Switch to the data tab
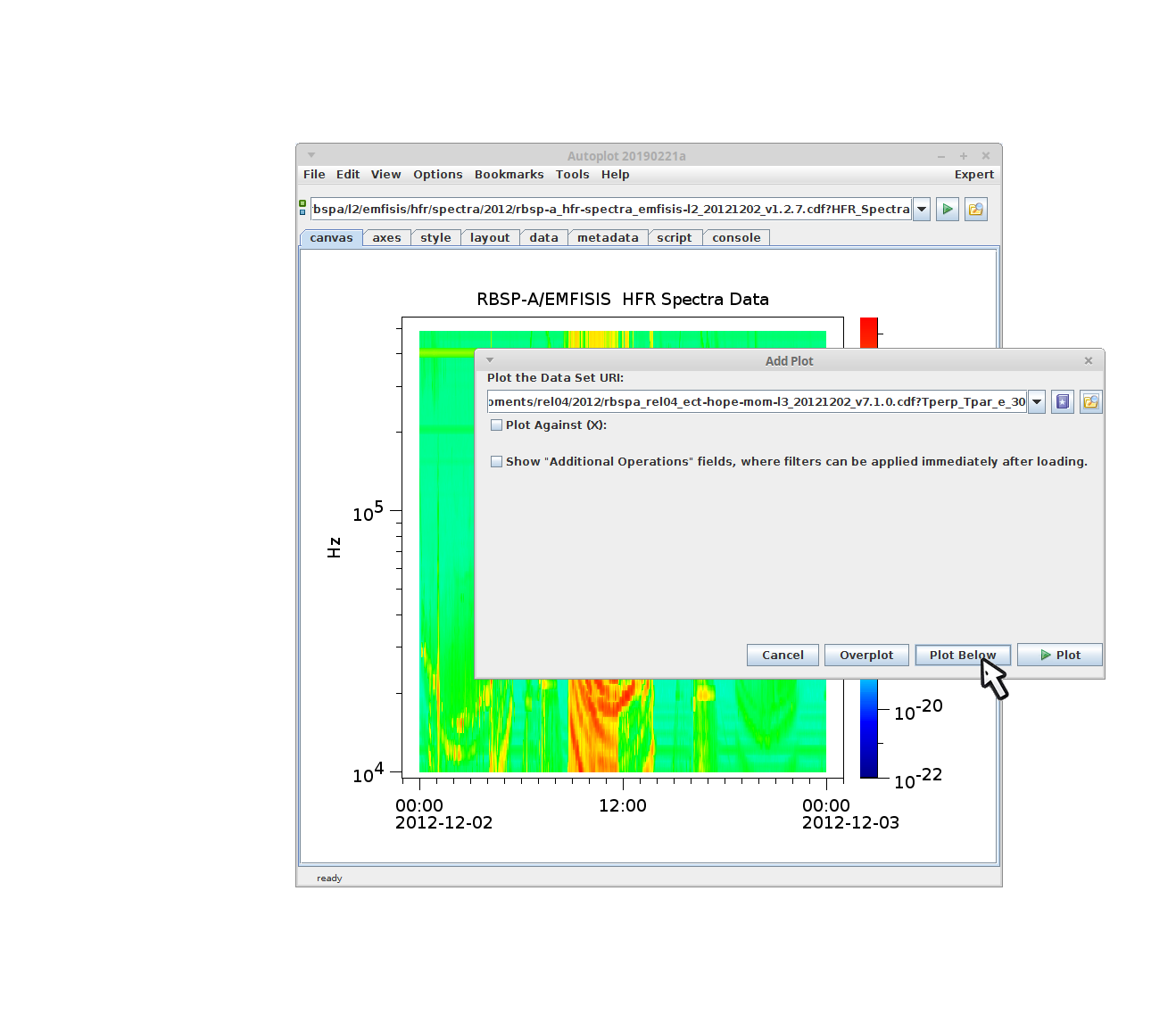Screen dimensions: 1176x1031 click(x=543, y=238)
